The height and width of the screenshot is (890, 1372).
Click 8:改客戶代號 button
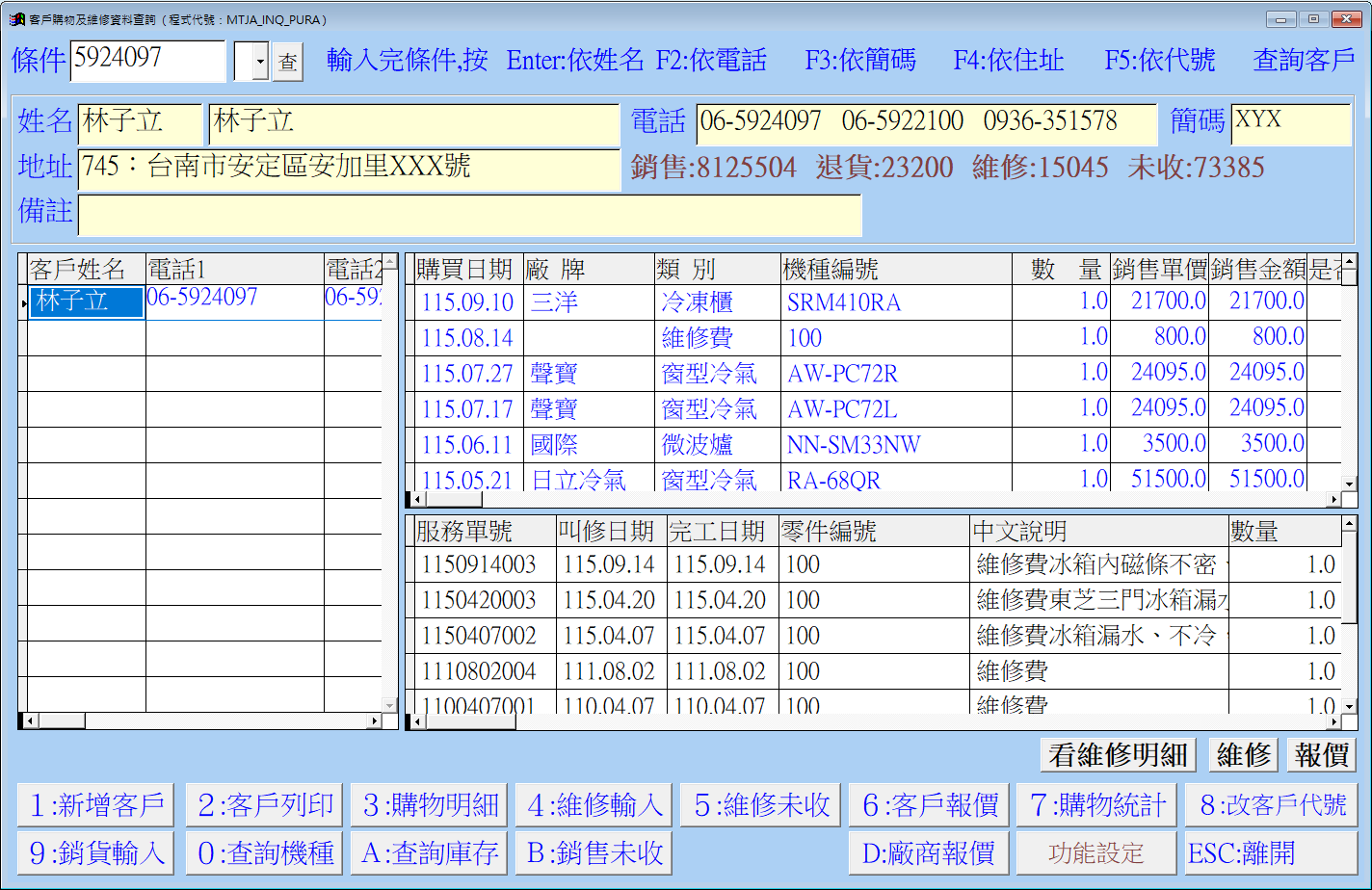pyautogui.click(x=1271, y=804)
